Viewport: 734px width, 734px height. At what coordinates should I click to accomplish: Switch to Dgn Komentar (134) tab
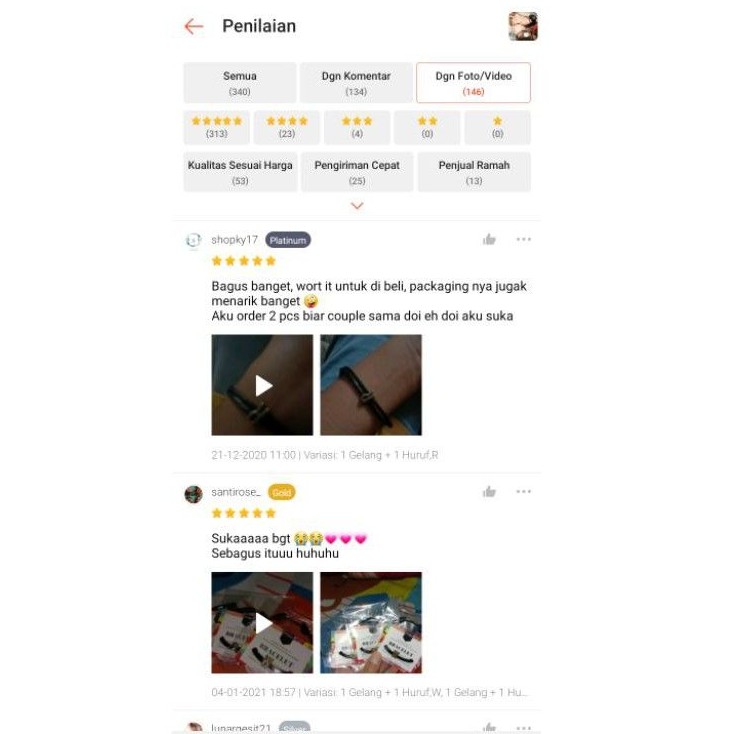(356, 83)
